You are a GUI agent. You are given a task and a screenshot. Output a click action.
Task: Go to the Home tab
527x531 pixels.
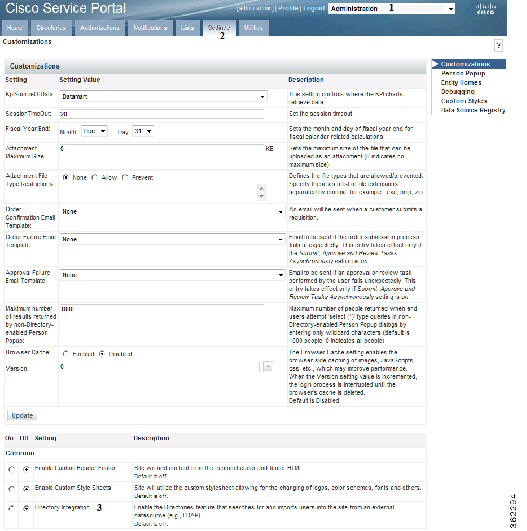[15, 28]
